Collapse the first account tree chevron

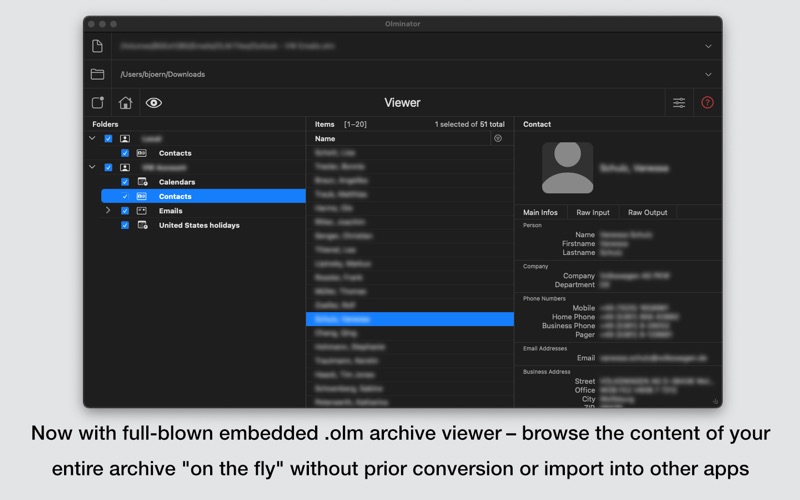point(92,138)
